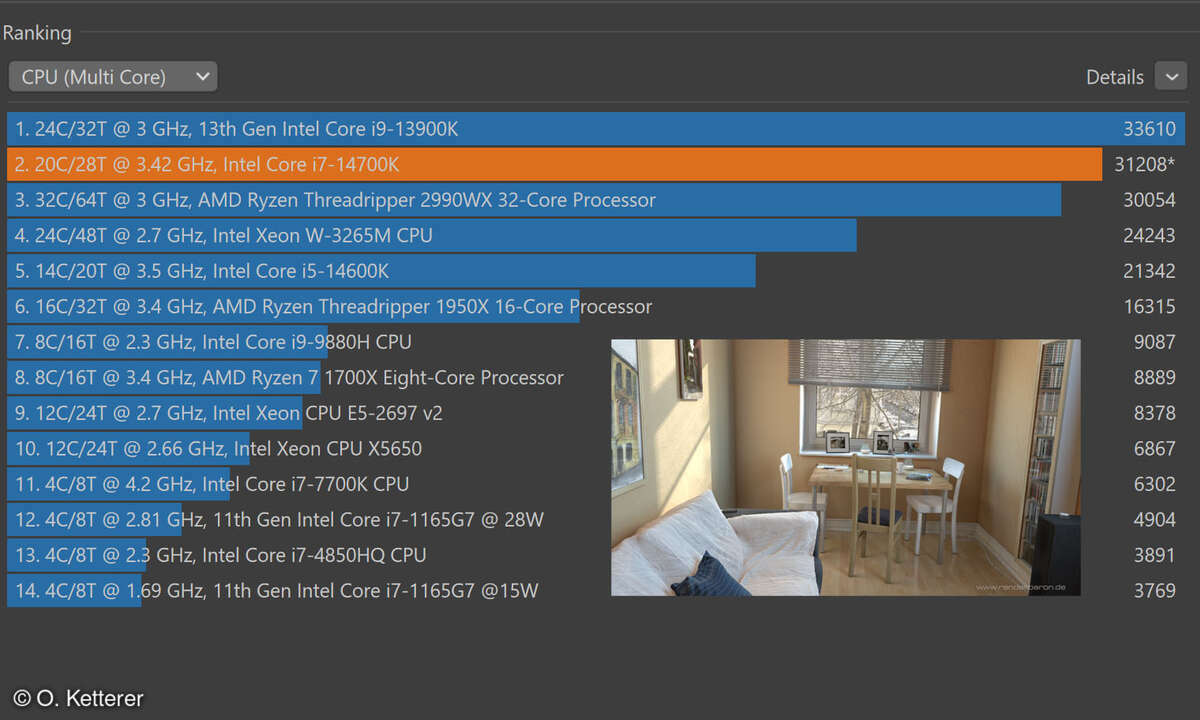Select the Intel Core i9-9880H row

point(596,342)
